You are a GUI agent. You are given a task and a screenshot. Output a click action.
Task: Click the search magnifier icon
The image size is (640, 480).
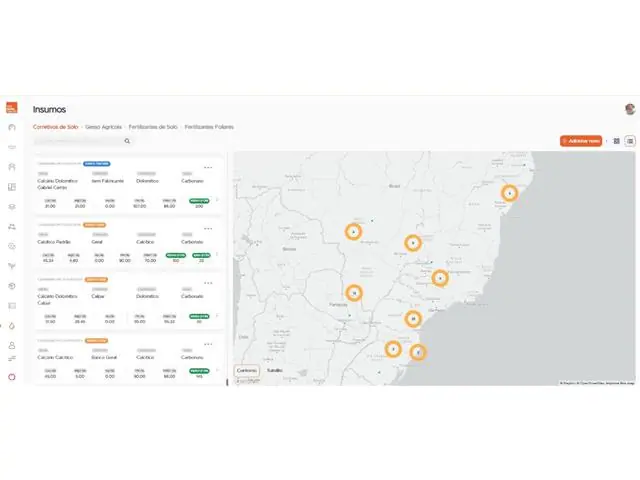127,141
